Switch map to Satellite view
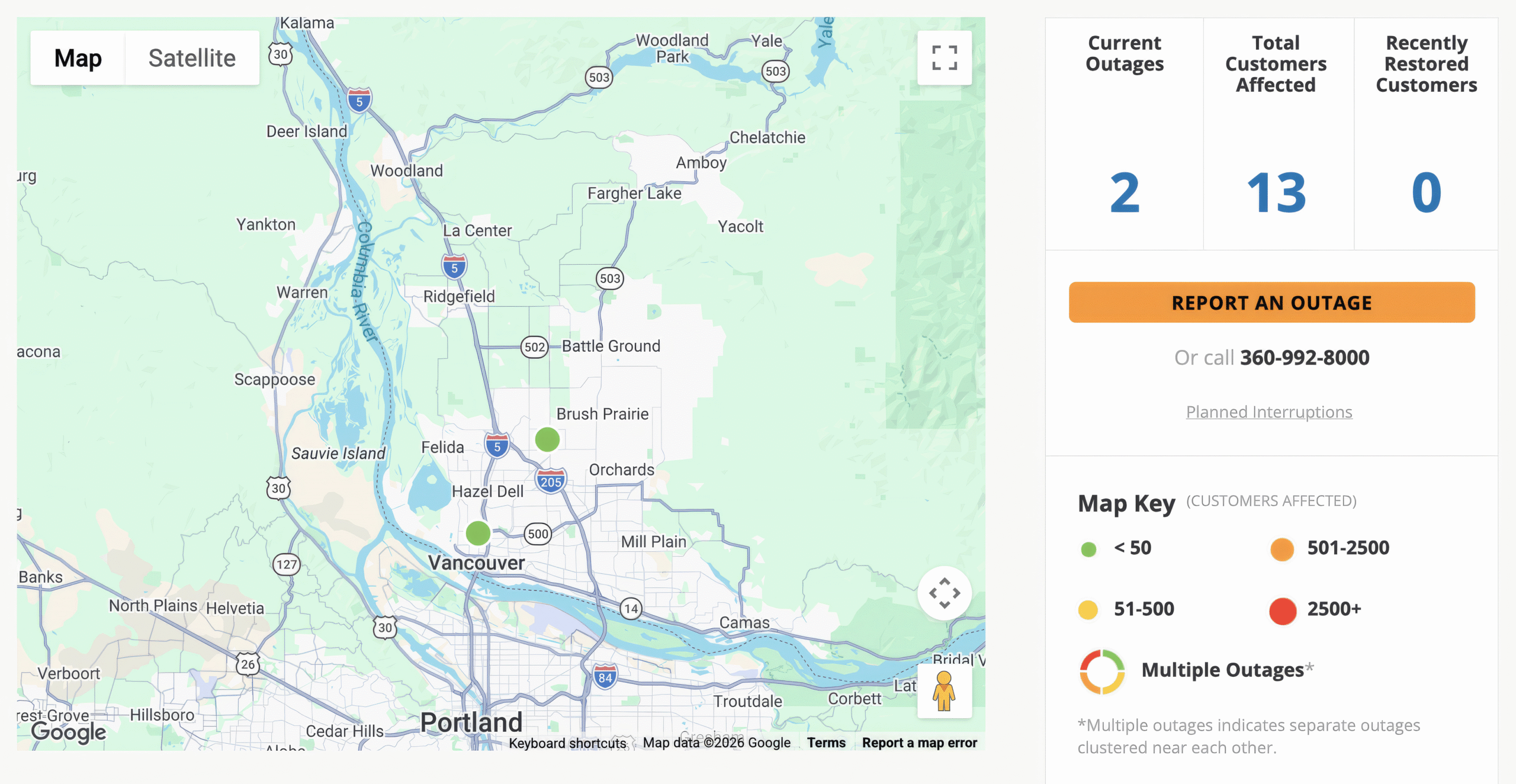 [x=192, y=58]
